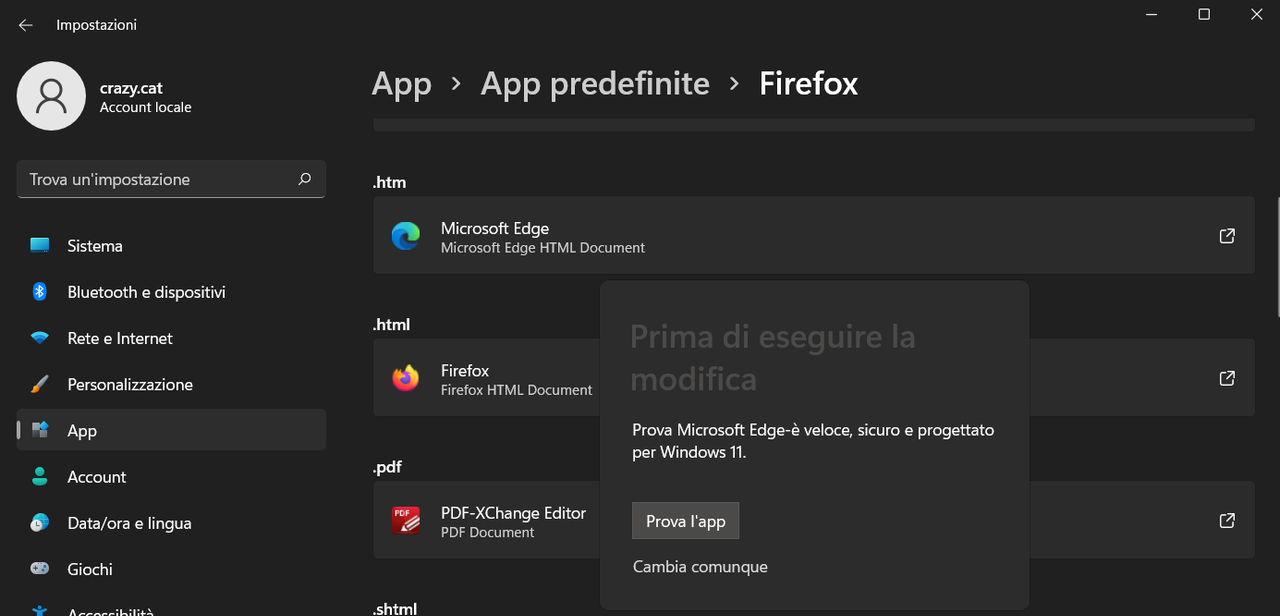Open external link icon on the .pdf row
Viewport: 1280px width, 616px height.
(x=1227, y=520)
